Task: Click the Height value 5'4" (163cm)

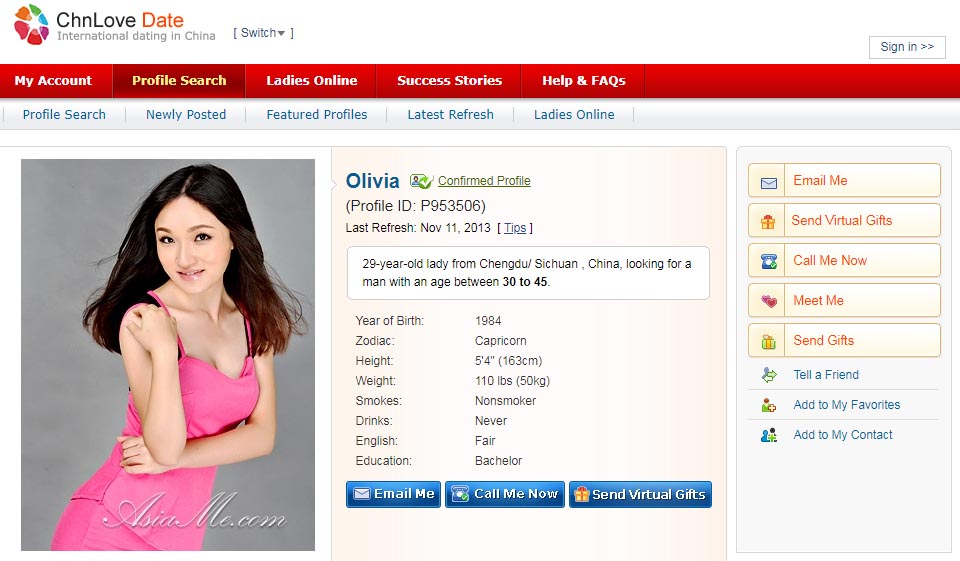Action: point(508,361)
